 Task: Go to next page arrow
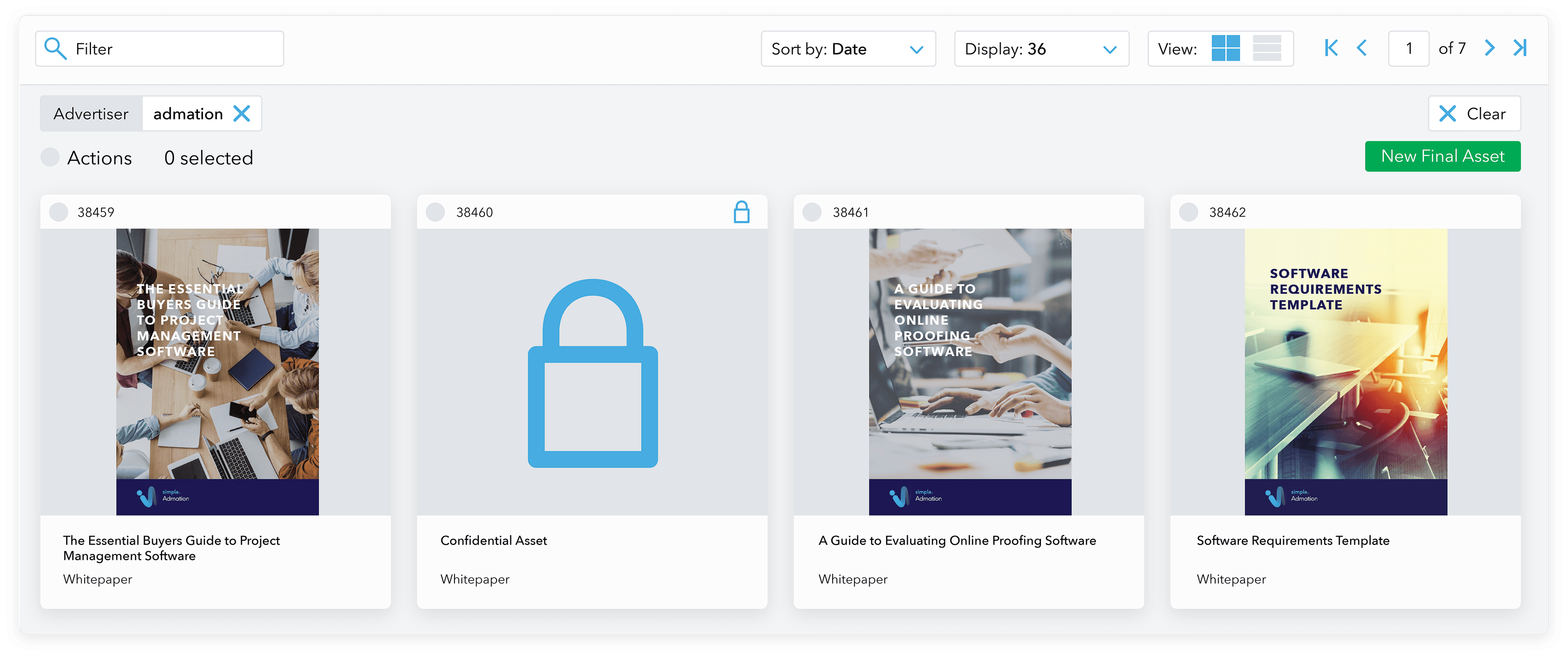(x=1489, y=49)
